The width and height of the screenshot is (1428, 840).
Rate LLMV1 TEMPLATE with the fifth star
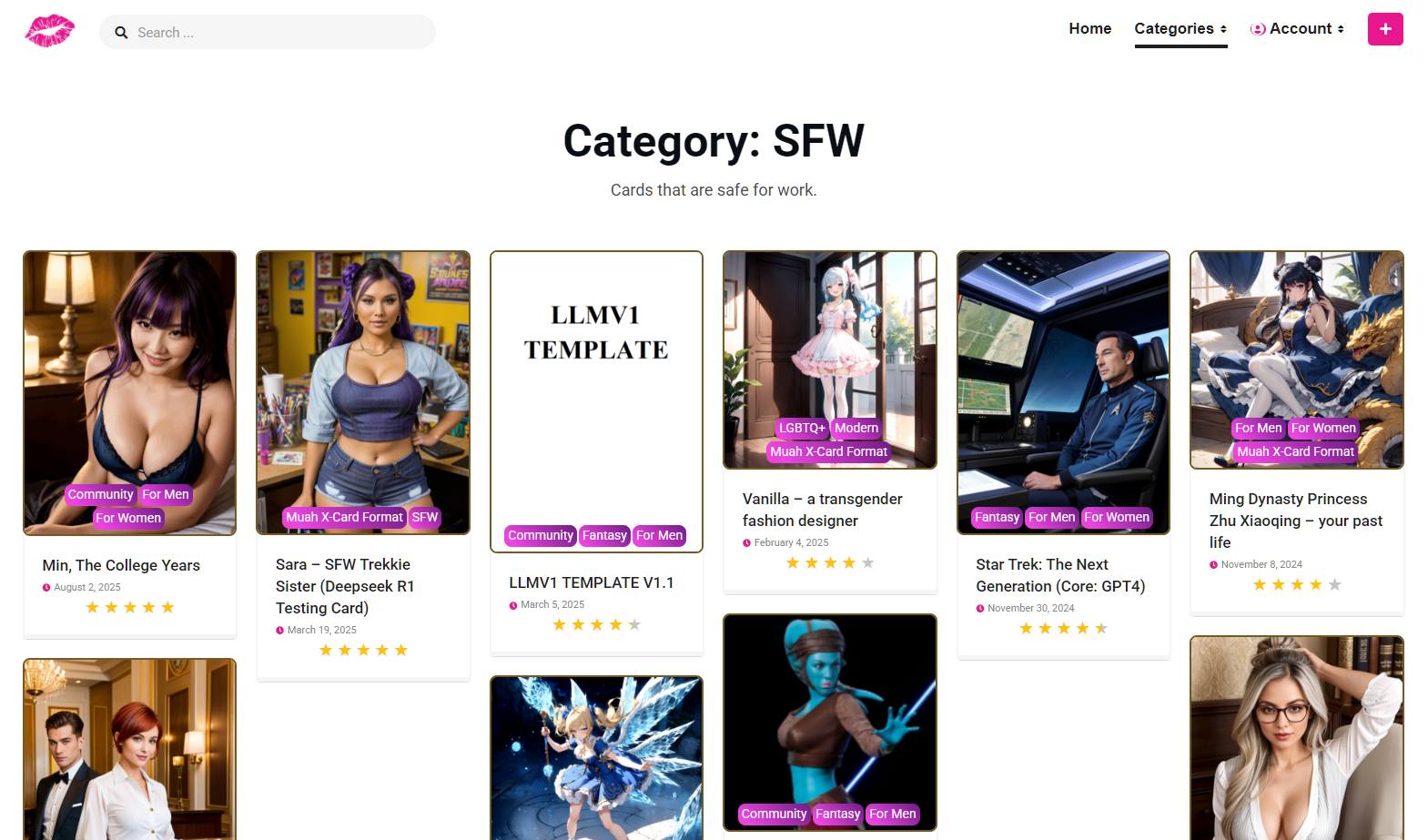coord(634,625)
